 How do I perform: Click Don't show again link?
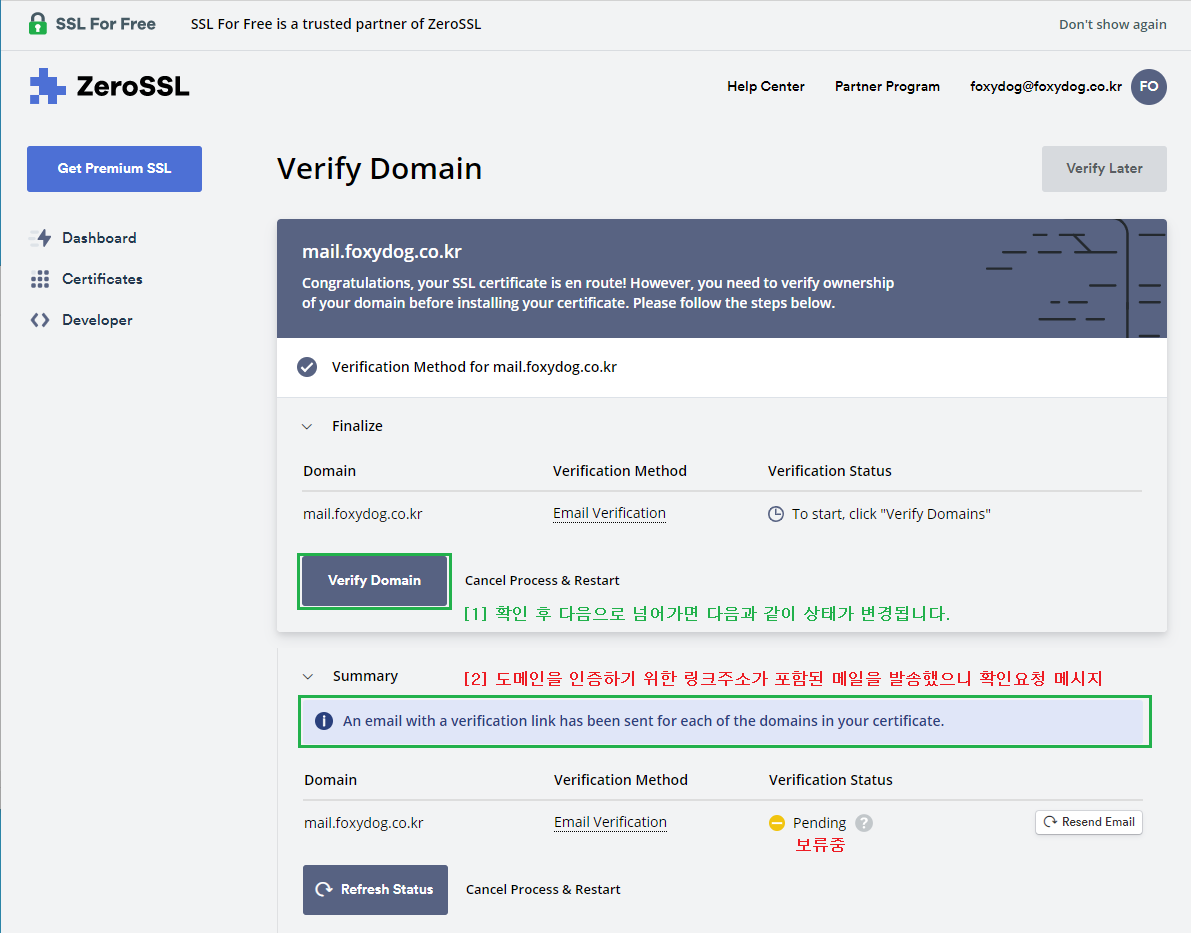pos(1113,24)
